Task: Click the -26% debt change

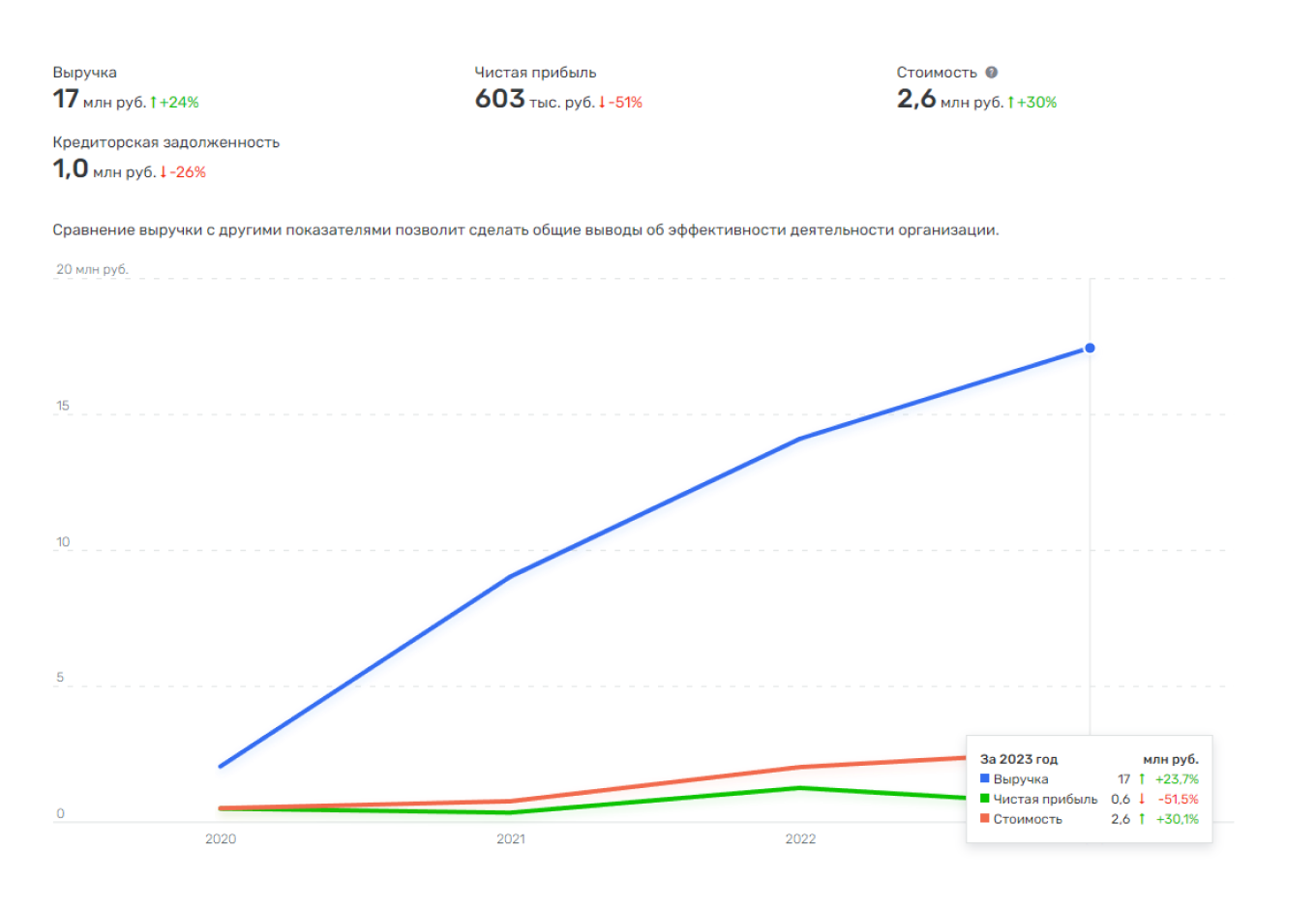Action: coord(189,171)
